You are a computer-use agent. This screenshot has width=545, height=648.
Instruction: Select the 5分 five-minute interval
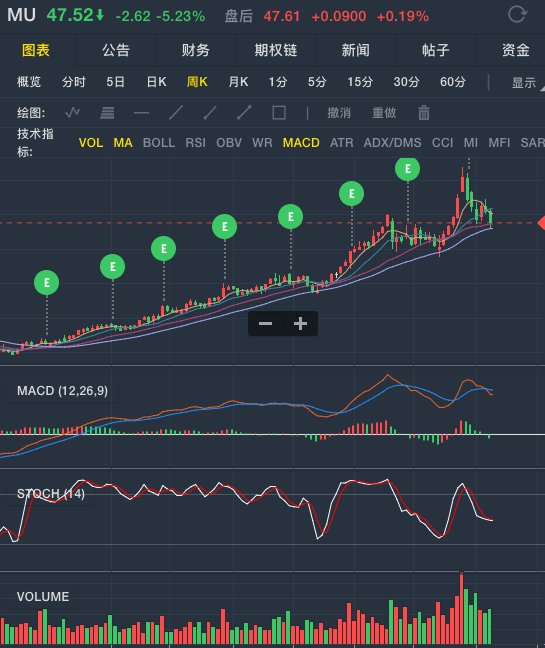317,82
